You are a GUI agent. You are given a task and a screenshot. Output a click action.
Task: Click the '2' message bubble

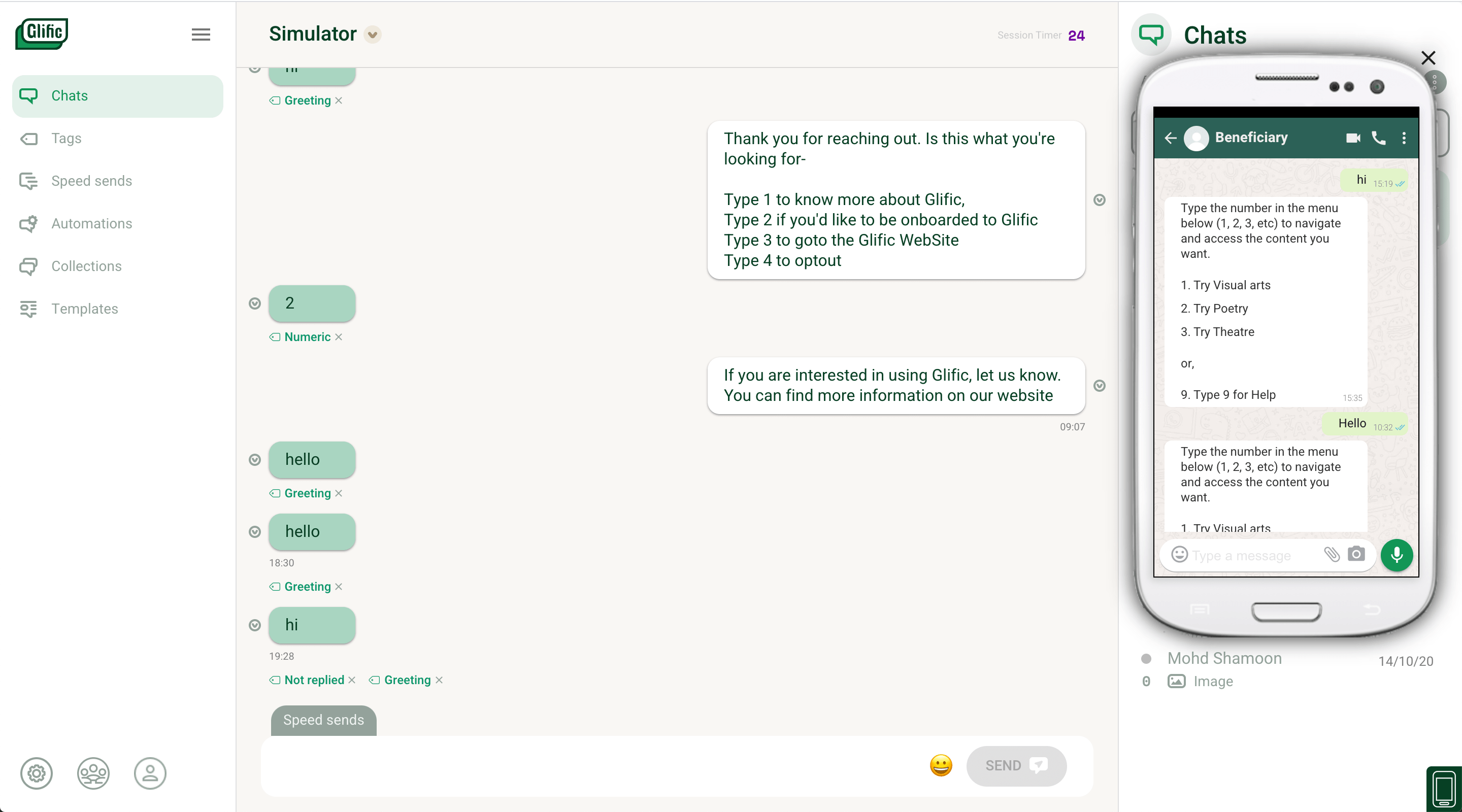312,303
